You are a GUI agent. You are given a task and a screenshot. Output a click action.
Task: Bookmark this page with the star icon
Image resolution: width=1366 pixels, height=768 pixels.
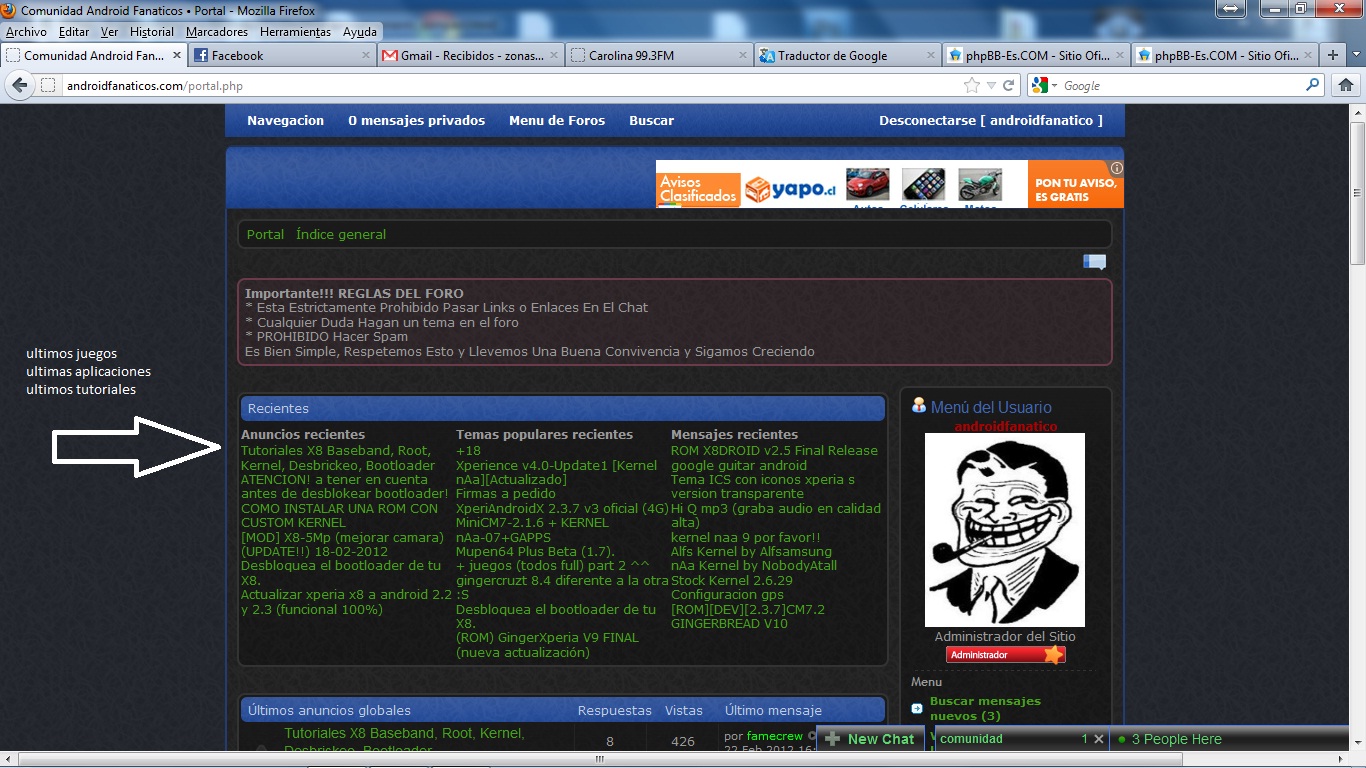pos(972,86)
